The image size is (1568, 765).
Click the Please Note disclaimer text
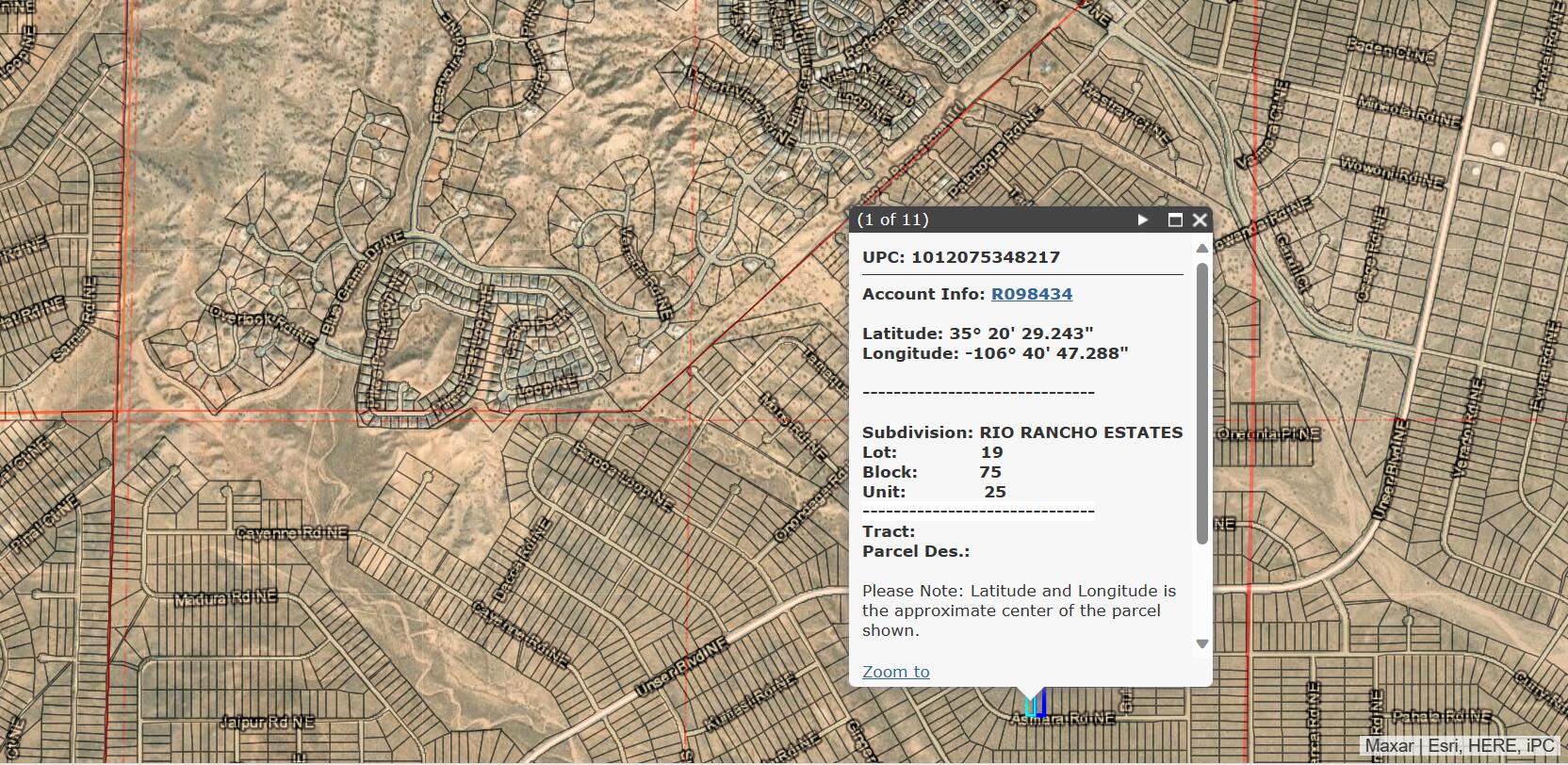(x=1019, y=610)
